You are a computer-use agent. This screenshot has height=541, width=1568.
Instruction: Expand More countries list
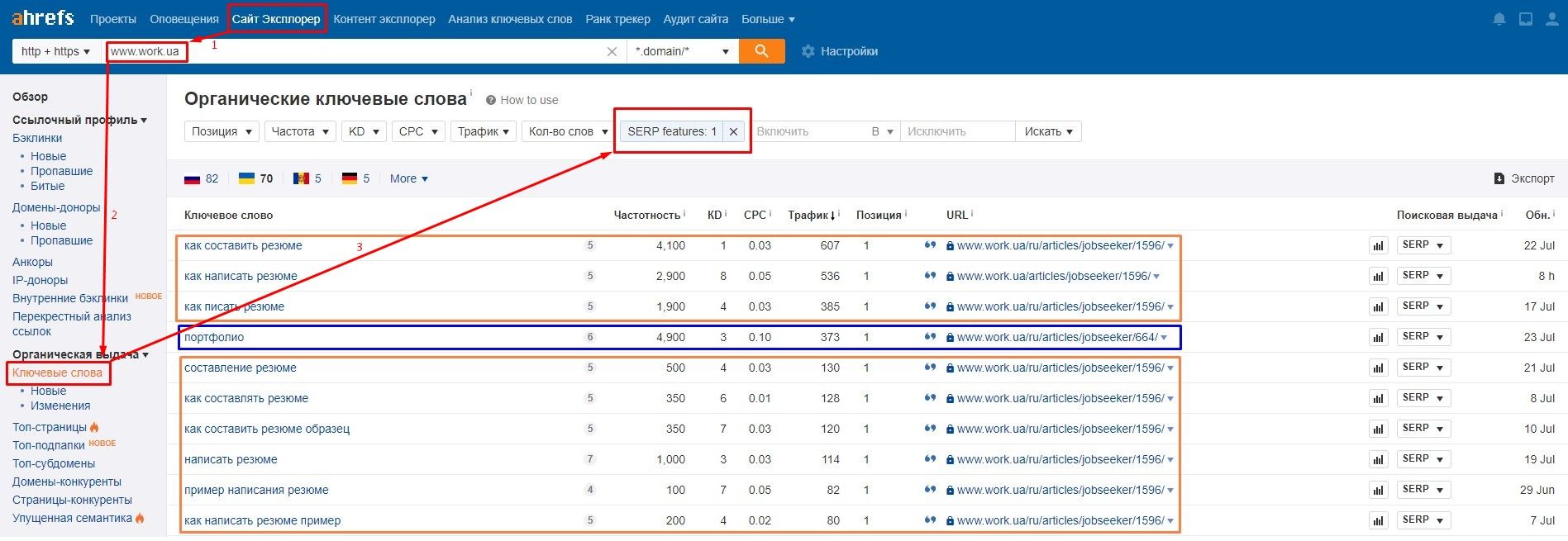pyautogui.click(x=408, y=178)
